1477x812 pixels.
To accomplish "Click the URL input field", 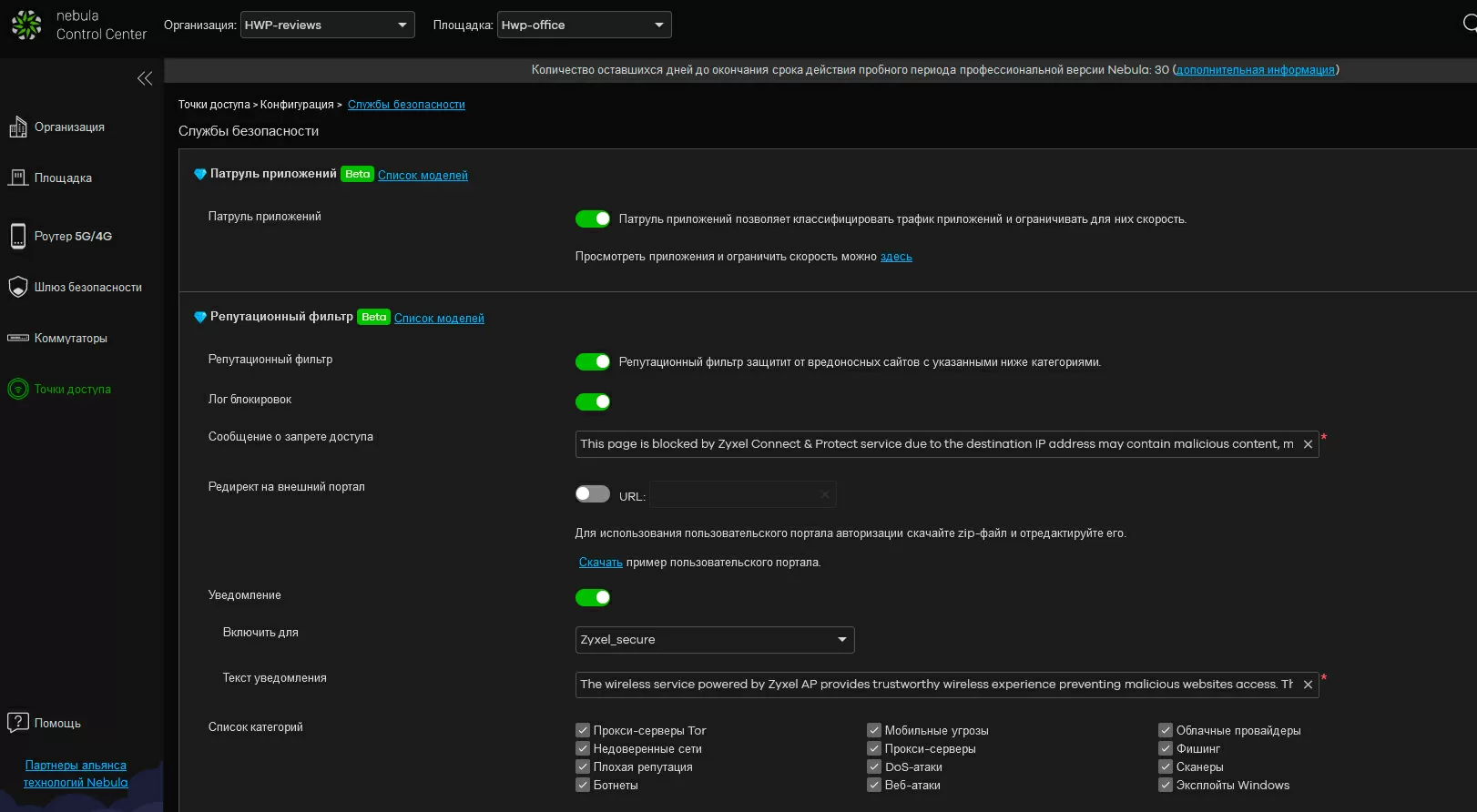I will pos(742,494).
